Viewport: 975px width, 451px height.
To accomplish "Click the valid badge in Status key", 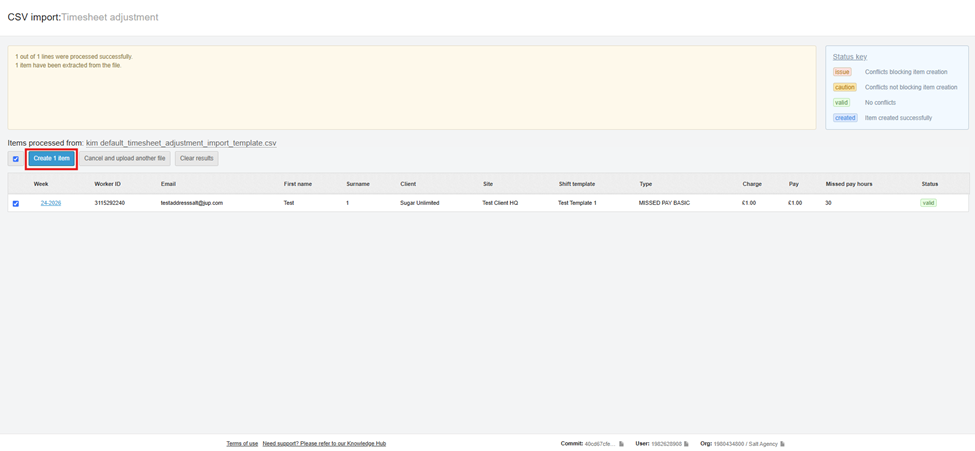I will click(841, 103).
